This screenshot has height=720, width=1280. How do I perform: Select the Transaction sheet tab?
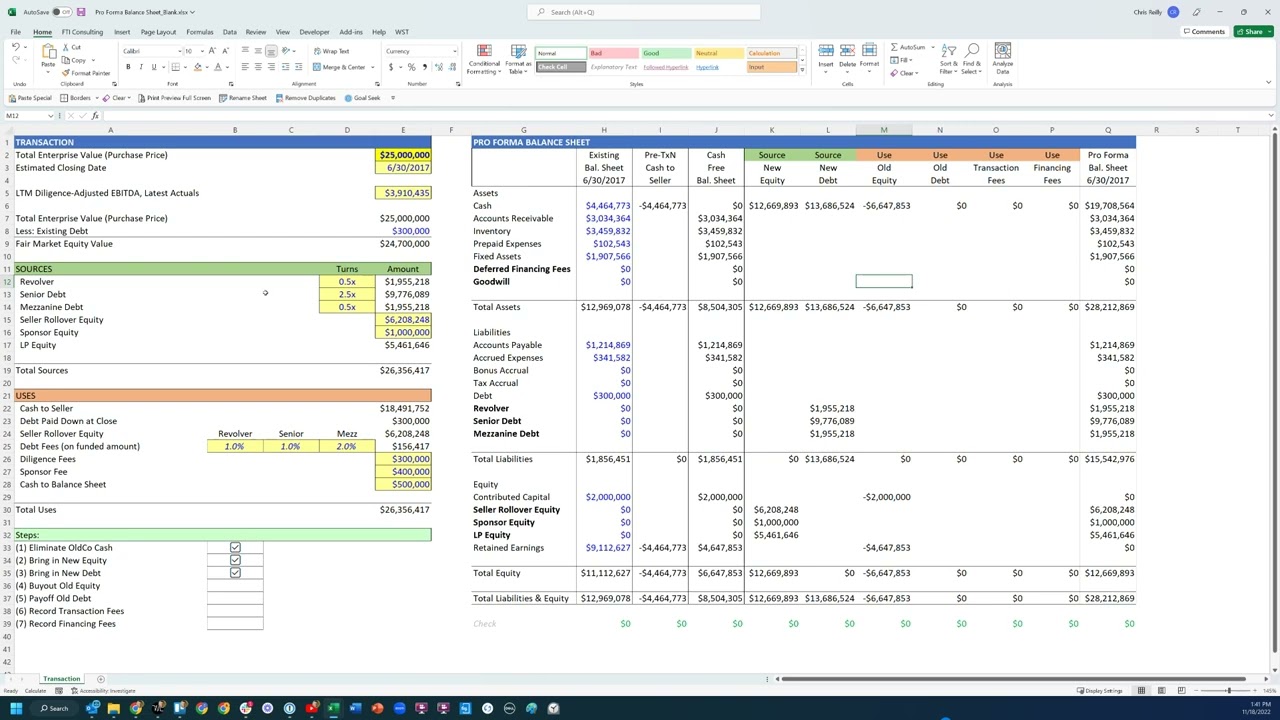point(61,679)
